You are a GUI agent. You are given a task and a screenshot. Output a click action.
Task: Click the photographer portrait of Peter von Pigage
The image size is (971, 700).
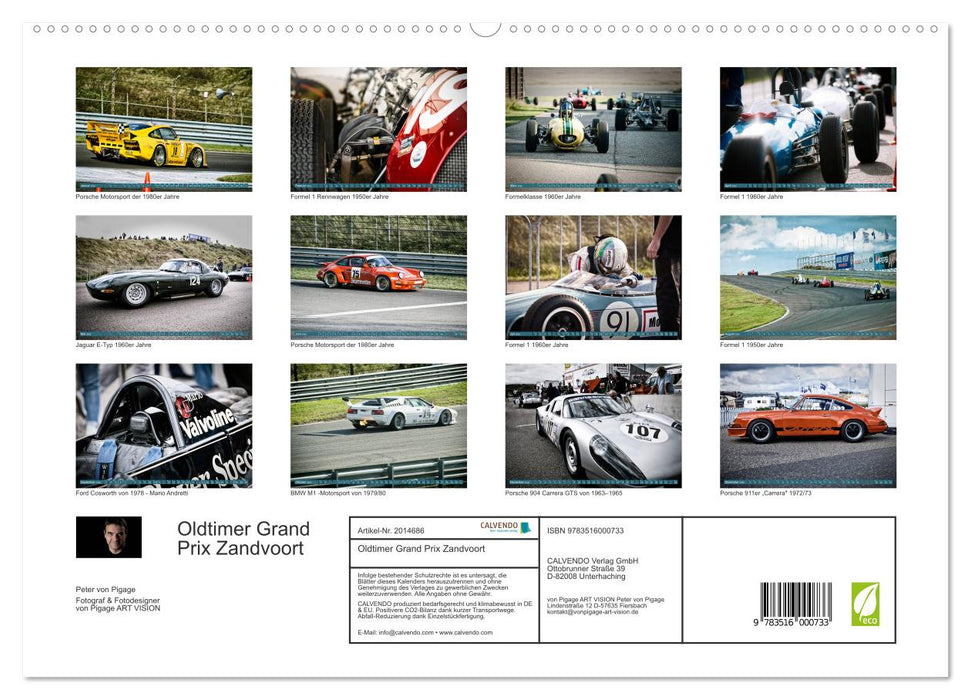(x=110, y=537)
